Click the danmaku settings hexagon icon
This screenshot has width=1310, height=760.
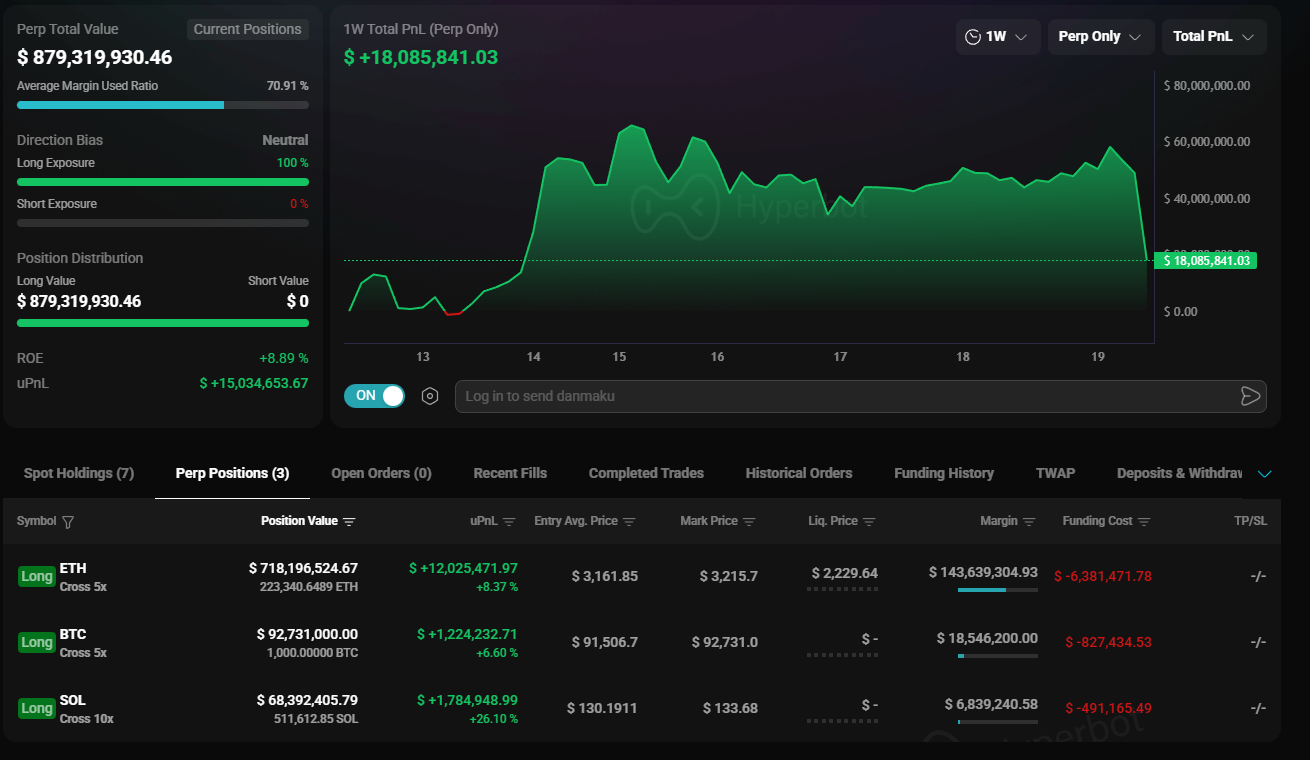tap(430, 396)
